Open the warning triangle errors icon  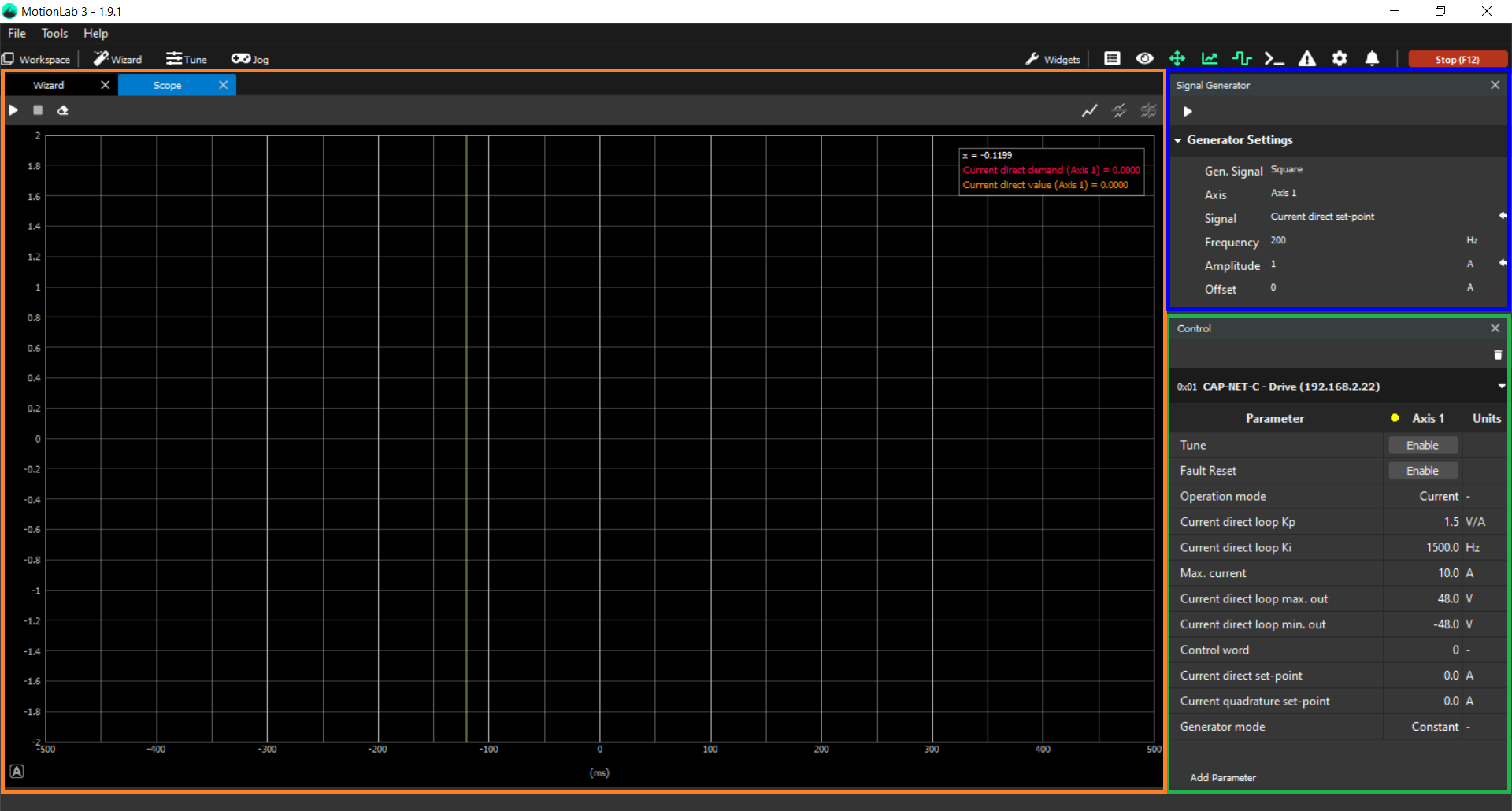(1307, 58)
